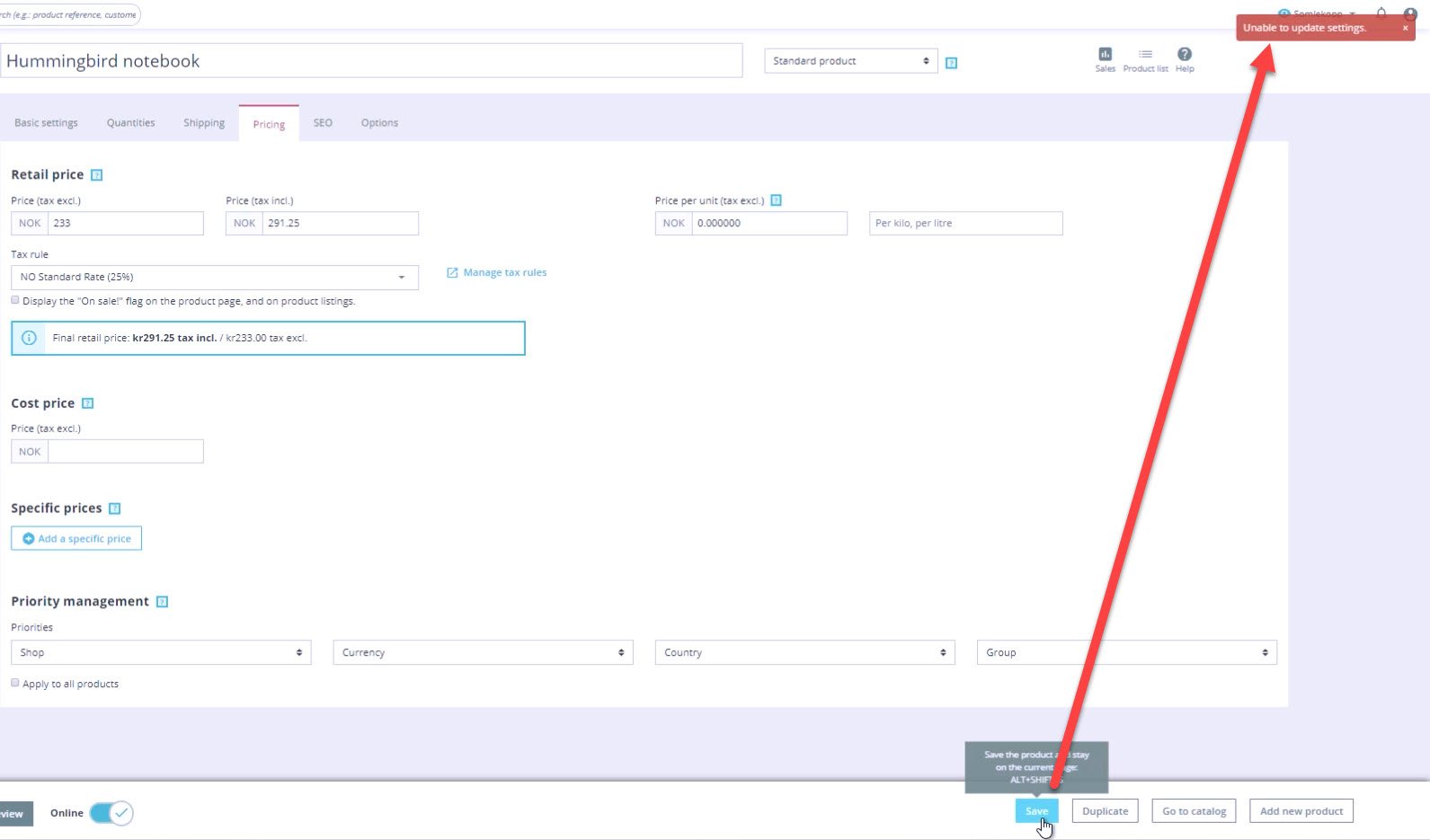Focus the Price (tax incl.) field

(340, 223)
